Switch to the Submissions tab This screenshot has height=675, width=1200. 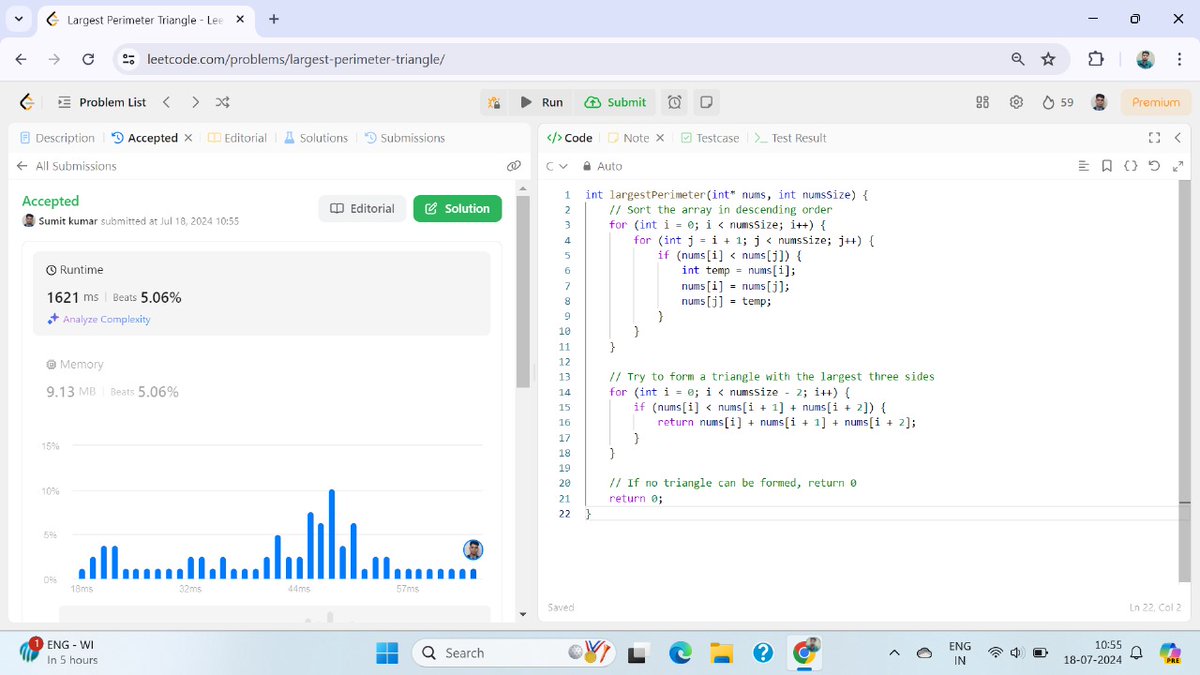(x=405, y=138)
